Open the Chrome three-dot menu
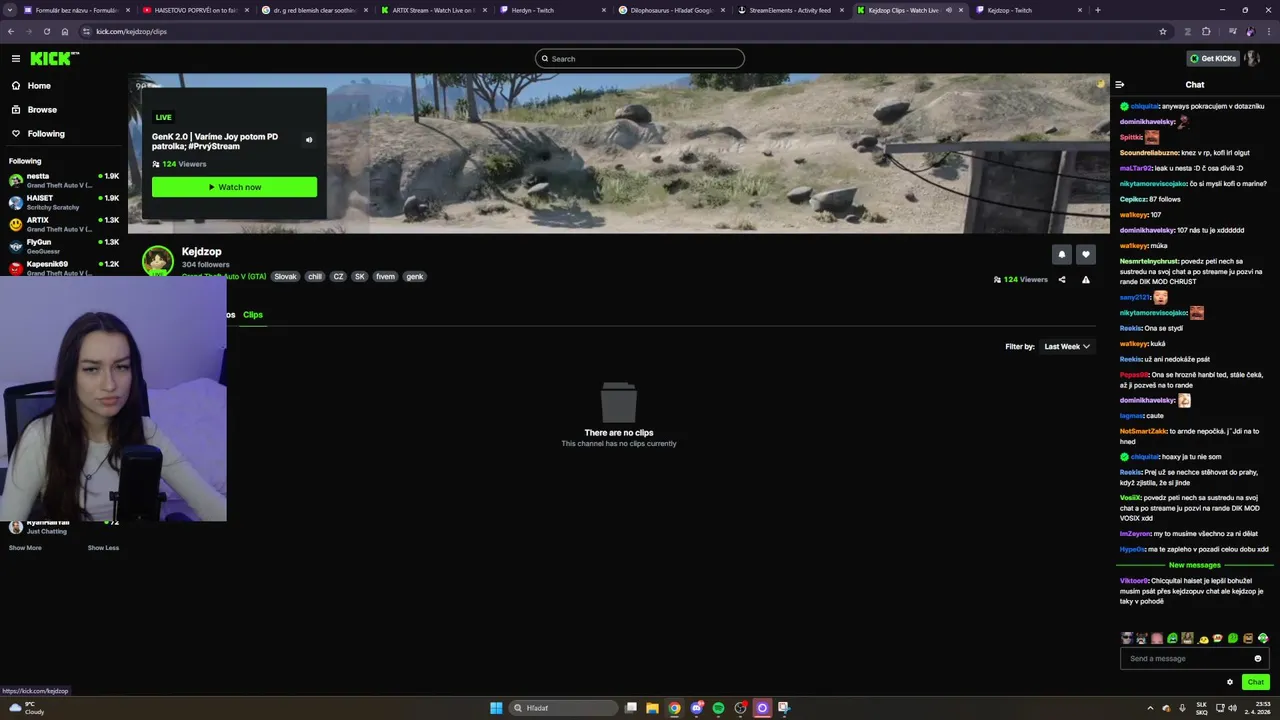The image size is (1280, 720). tap(1268, 31)
